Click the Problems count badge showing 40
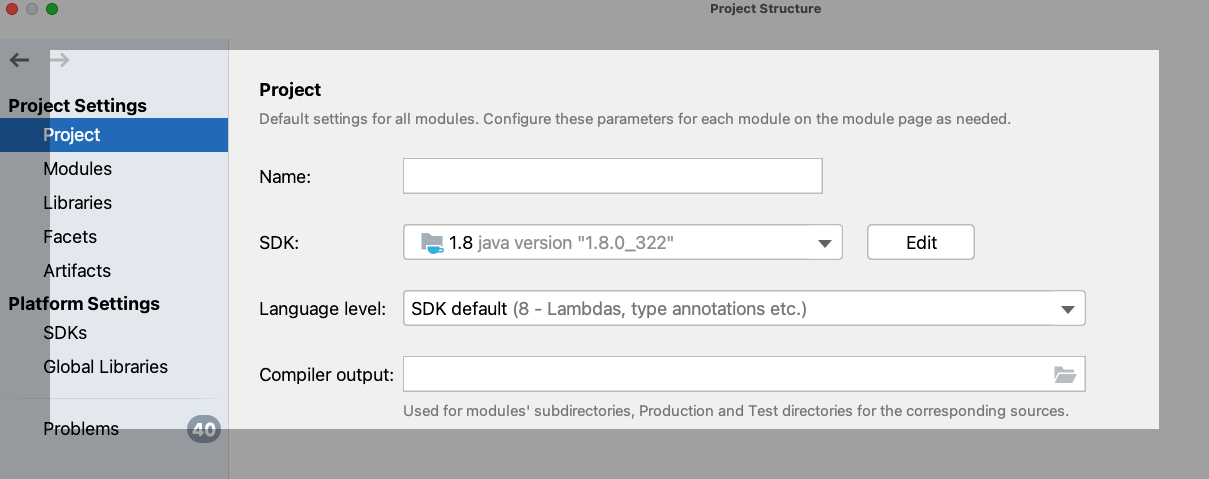This screenshot has width=1209, height=479. [x=203, y=430]
